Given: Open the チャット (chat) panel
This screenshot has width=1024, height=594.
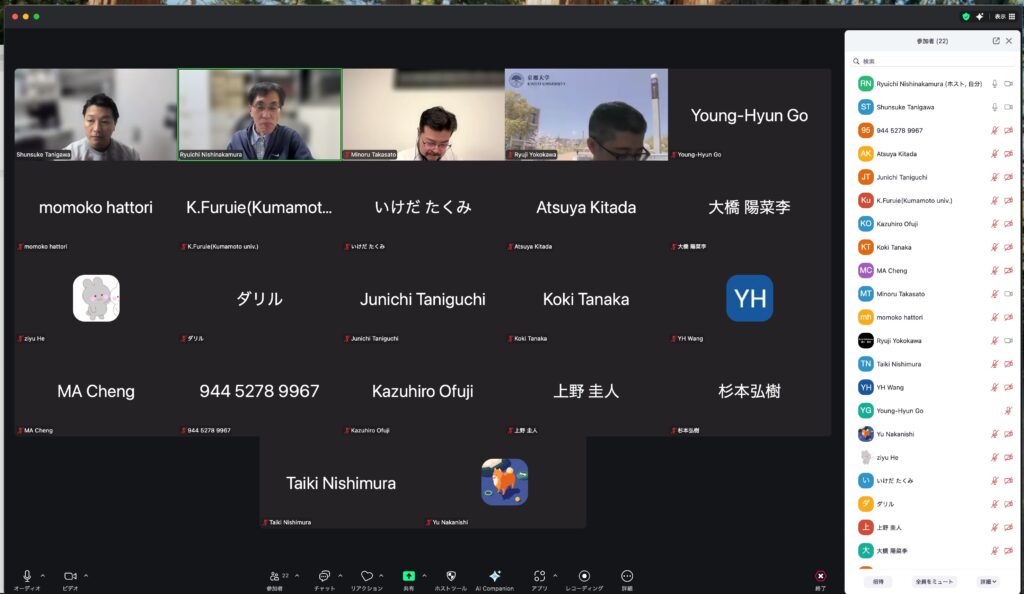Looking at the screenshot, I should [324, 577].
